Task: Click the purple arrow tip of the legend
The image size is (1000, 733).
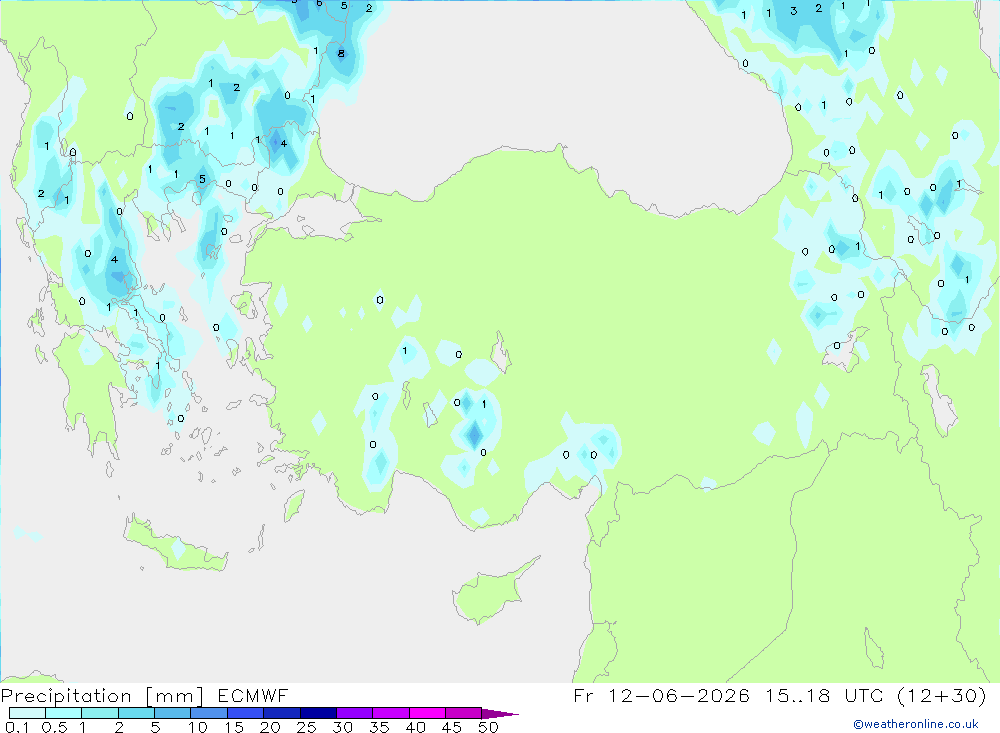Action: (x=500, y=714)
